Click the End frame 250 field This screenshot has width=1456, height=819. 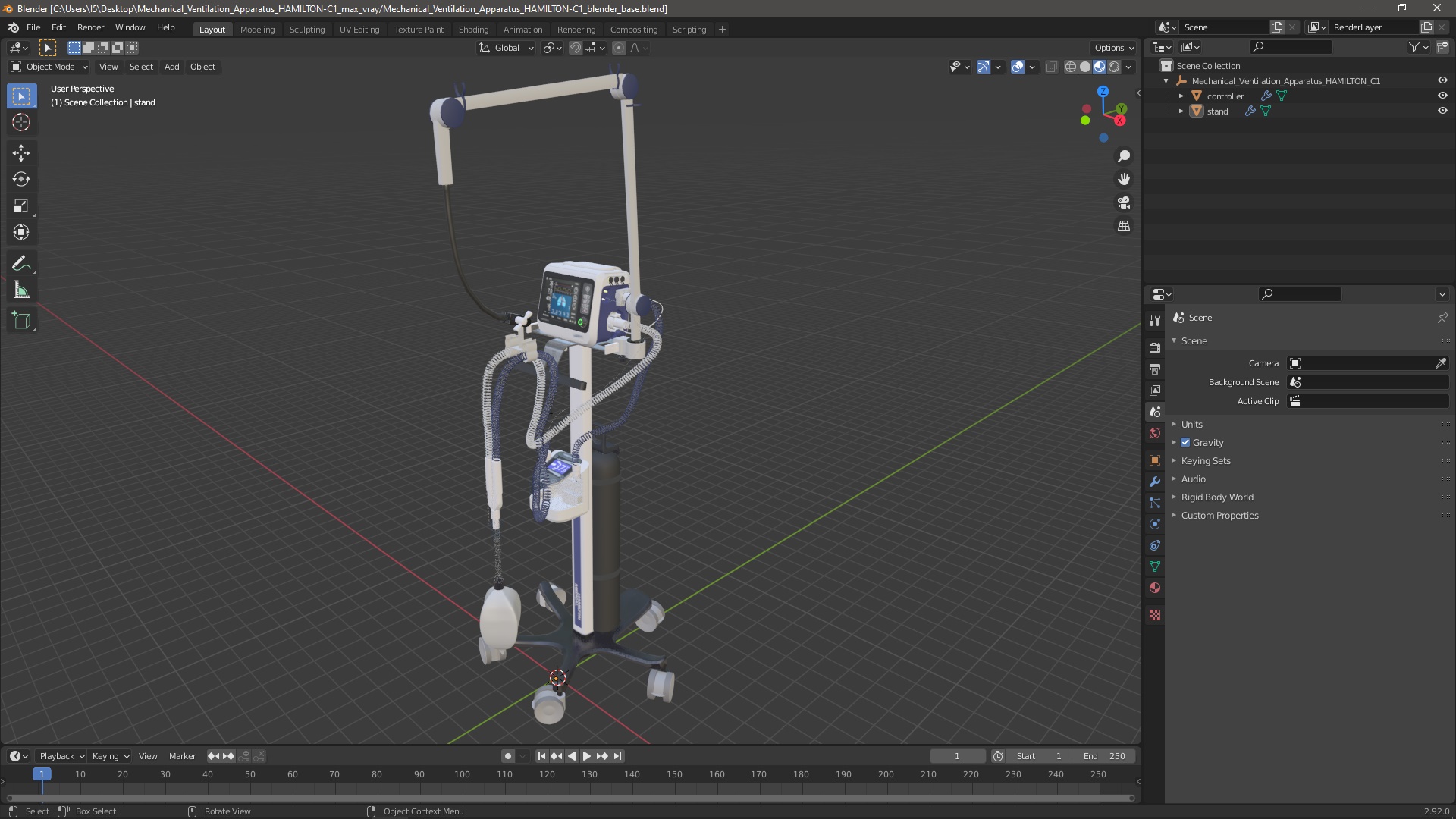point(1105,756)
